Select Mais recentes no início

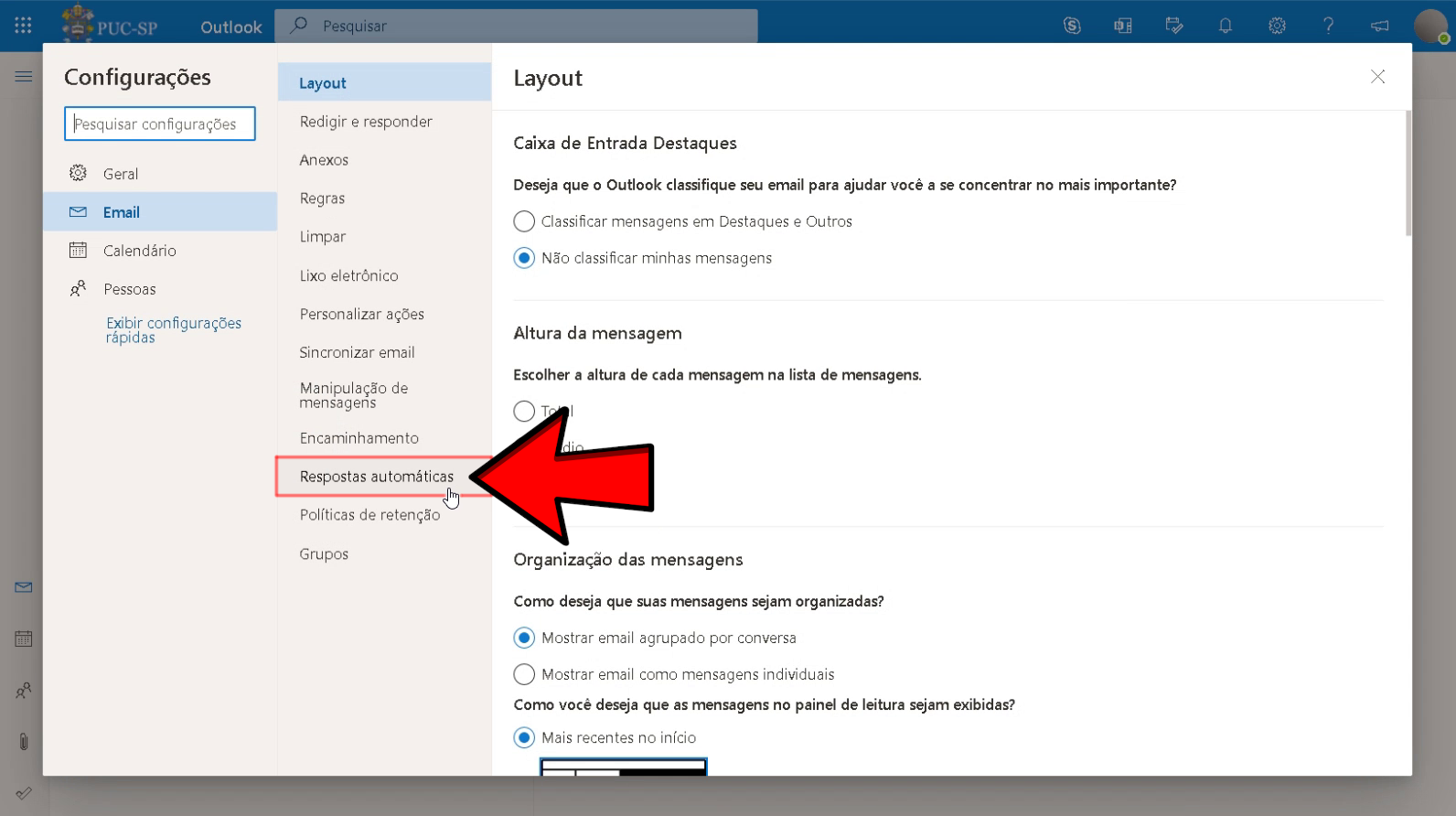(x=524, y=737)
